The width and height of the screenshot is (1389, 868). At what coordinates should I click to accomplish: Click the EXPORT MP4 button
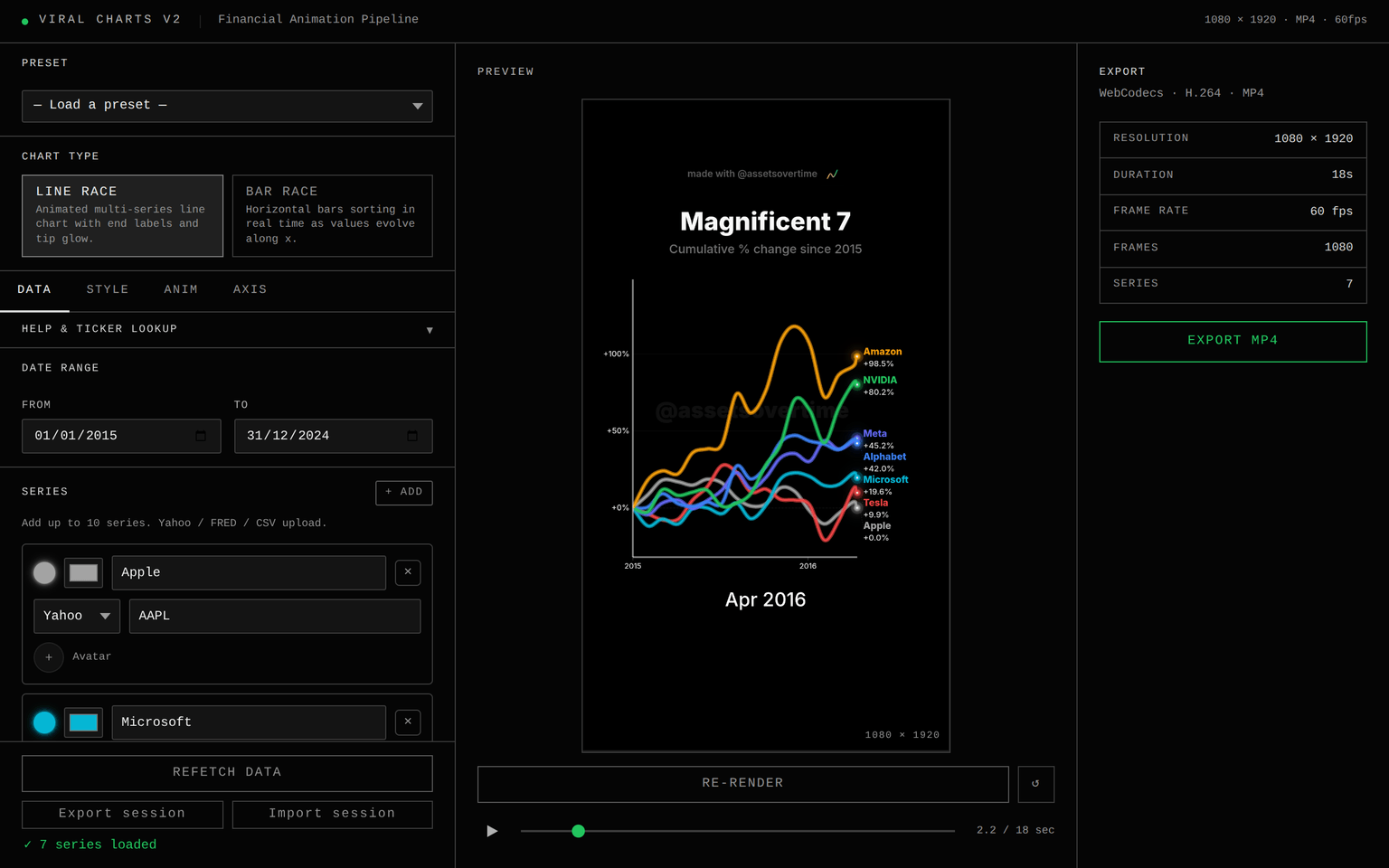pyautogui.click(x=1233, y=342)
